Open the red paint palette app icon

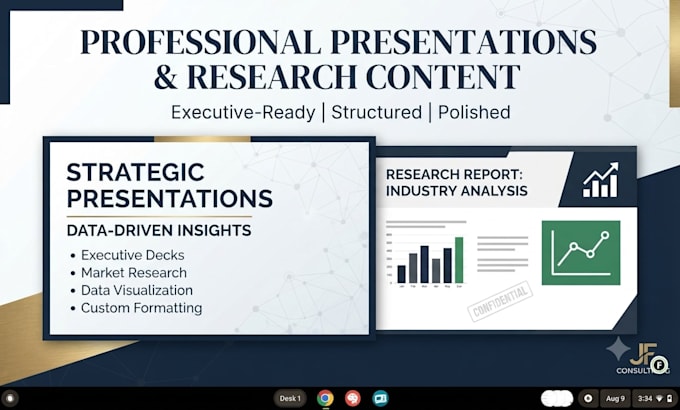[353, 398]
